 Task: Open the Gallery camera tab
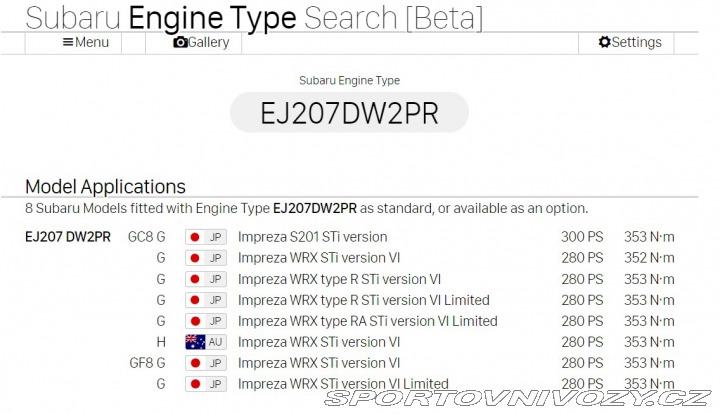click(201, 42)
